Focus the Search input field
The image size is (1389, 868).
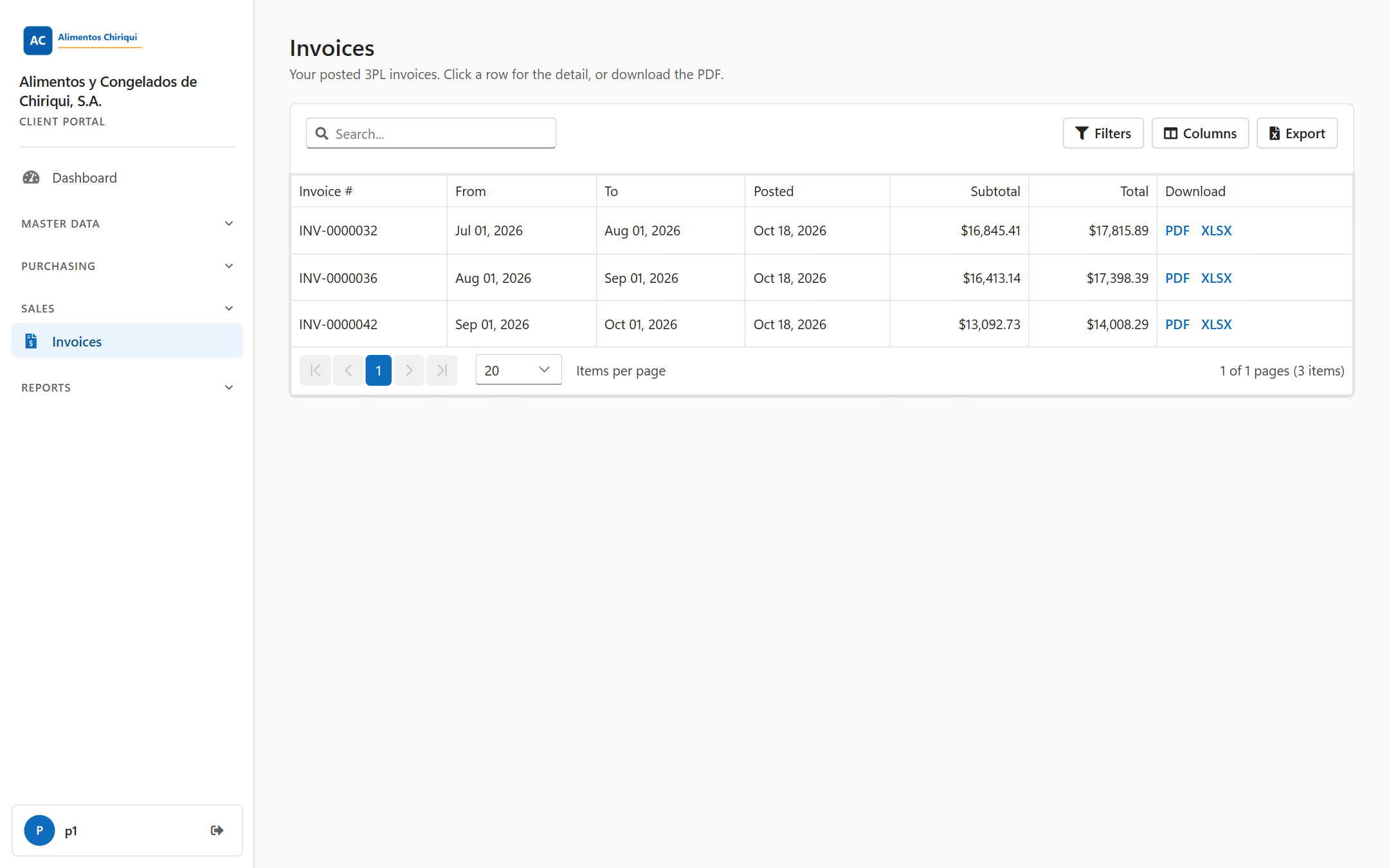(431, 133)
